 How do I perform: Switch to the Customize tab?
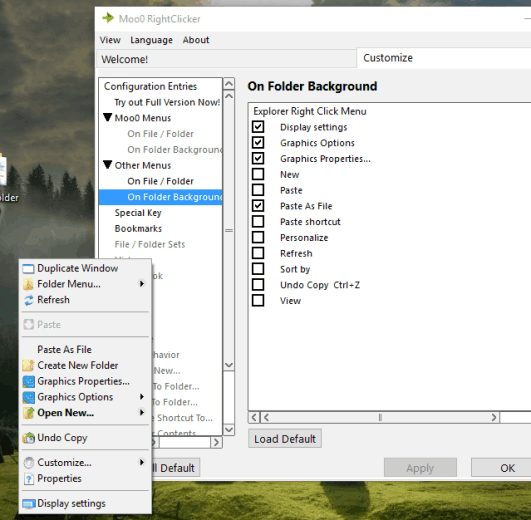coord(444,58)
